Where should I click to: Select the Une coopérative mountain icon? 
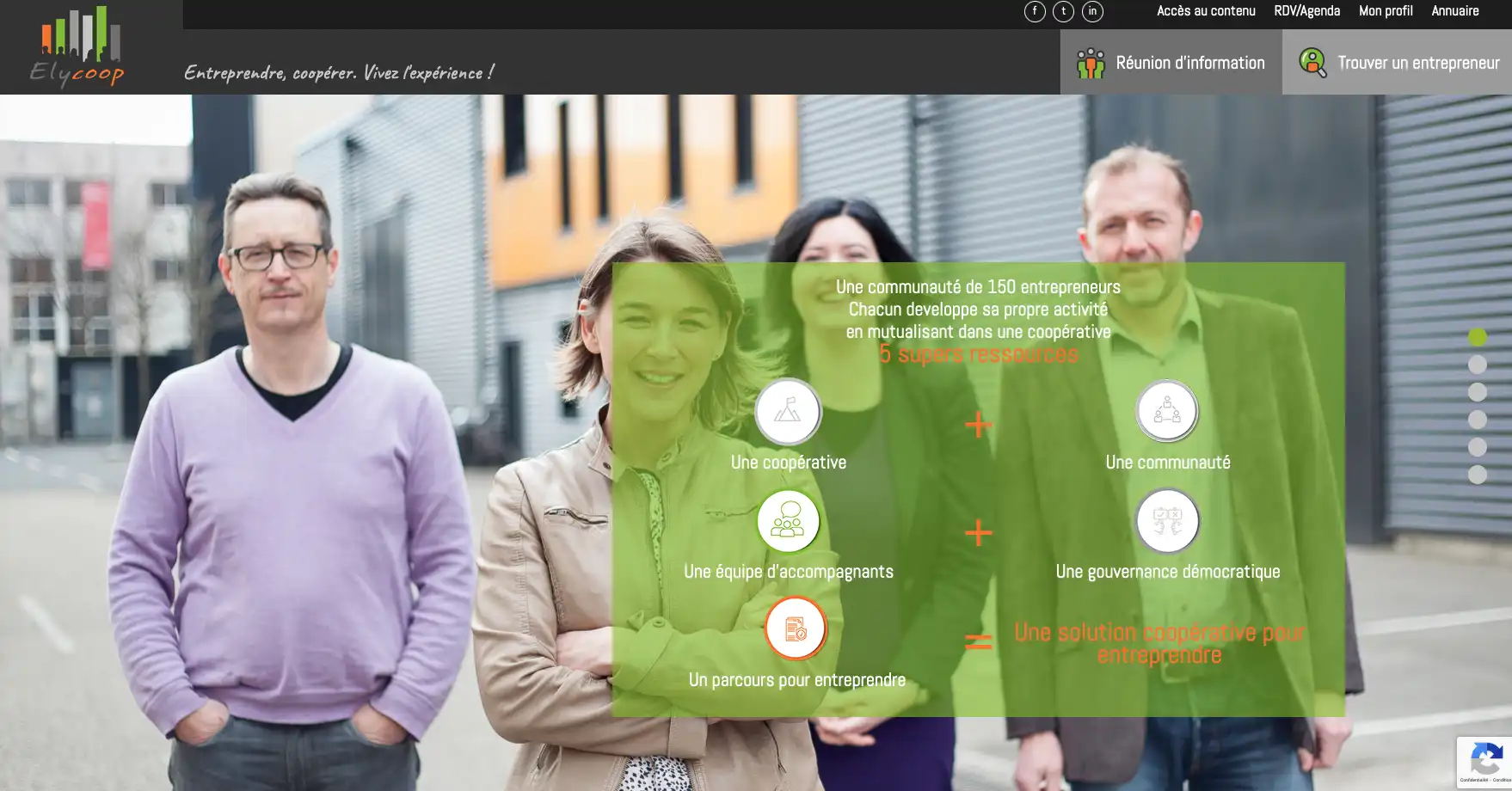tap(788, 411)
